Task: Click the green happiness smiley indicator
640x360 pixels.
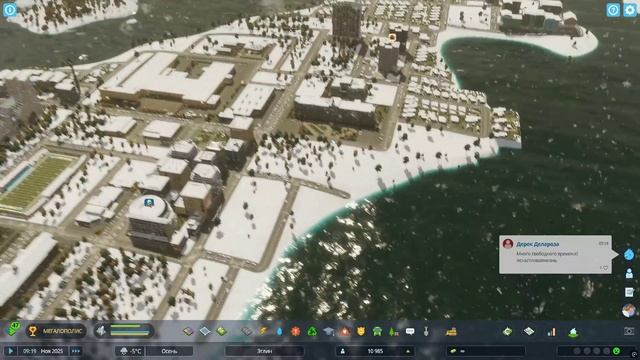Action: coord(616,351)
